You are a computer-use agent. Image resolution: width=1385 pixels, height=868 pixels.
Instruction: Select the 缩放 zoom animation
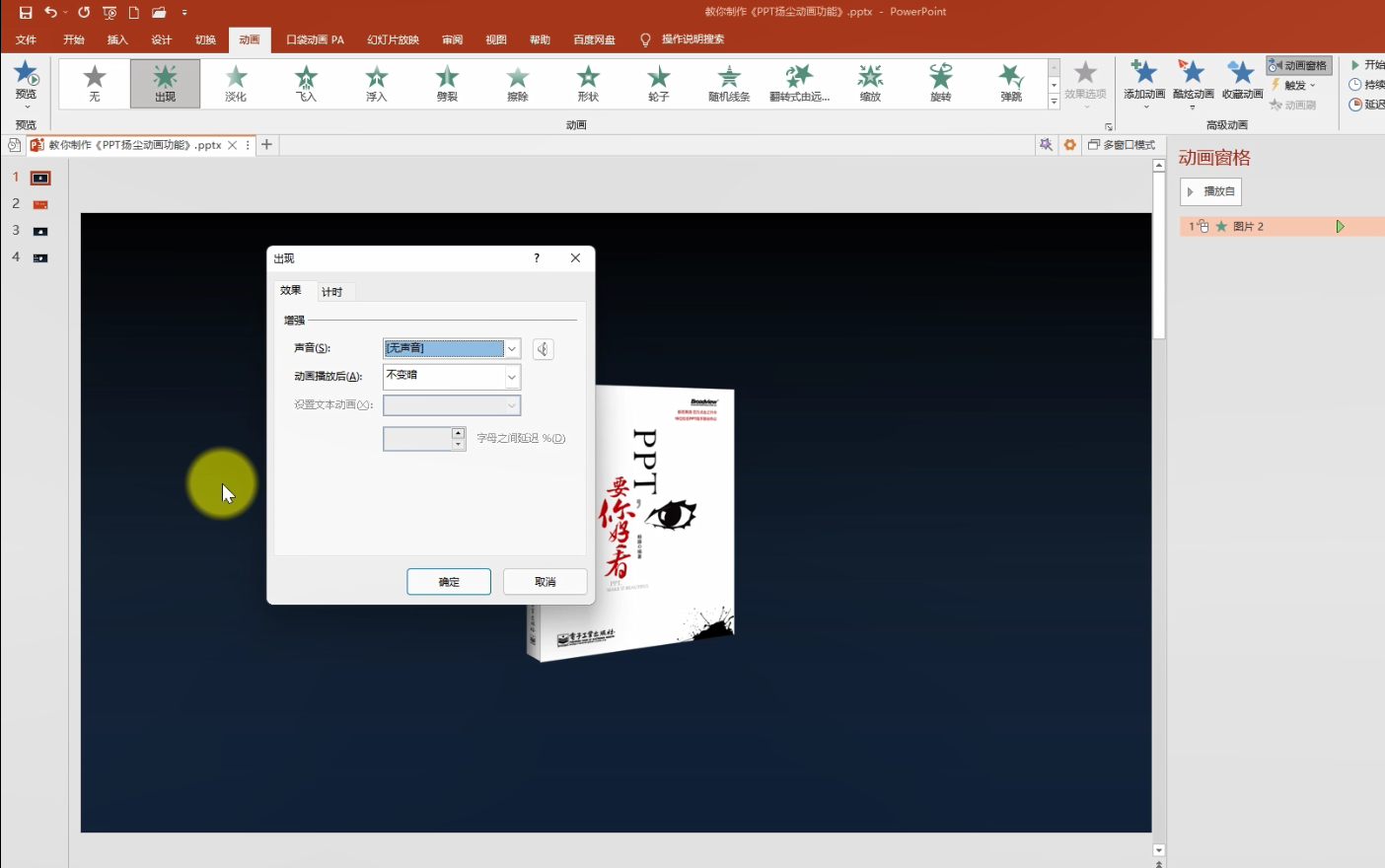pyautogui.click(x=870, y=83)
